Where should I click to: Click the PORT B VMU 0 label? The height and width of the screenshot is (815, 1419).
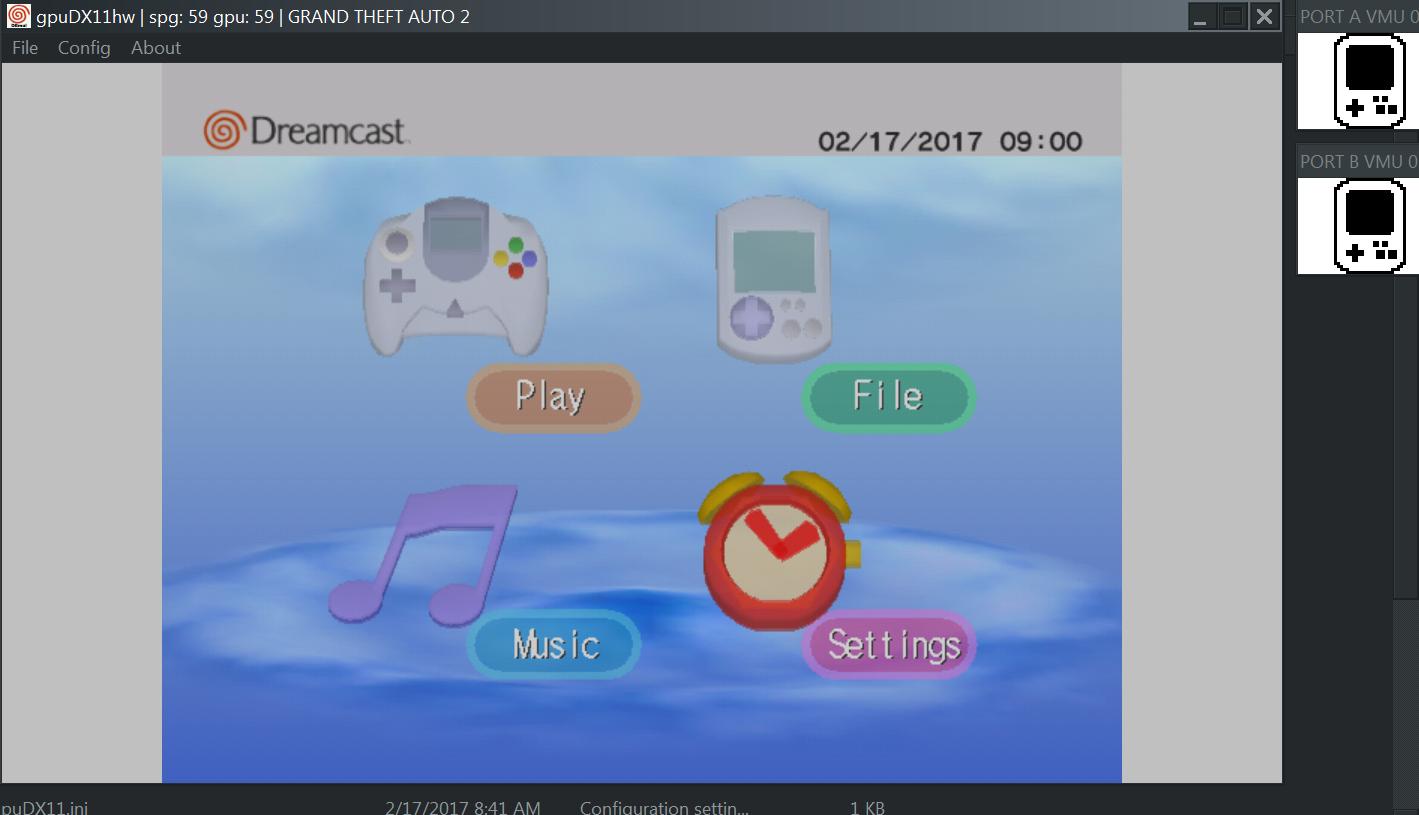(x=1358, y=161)
